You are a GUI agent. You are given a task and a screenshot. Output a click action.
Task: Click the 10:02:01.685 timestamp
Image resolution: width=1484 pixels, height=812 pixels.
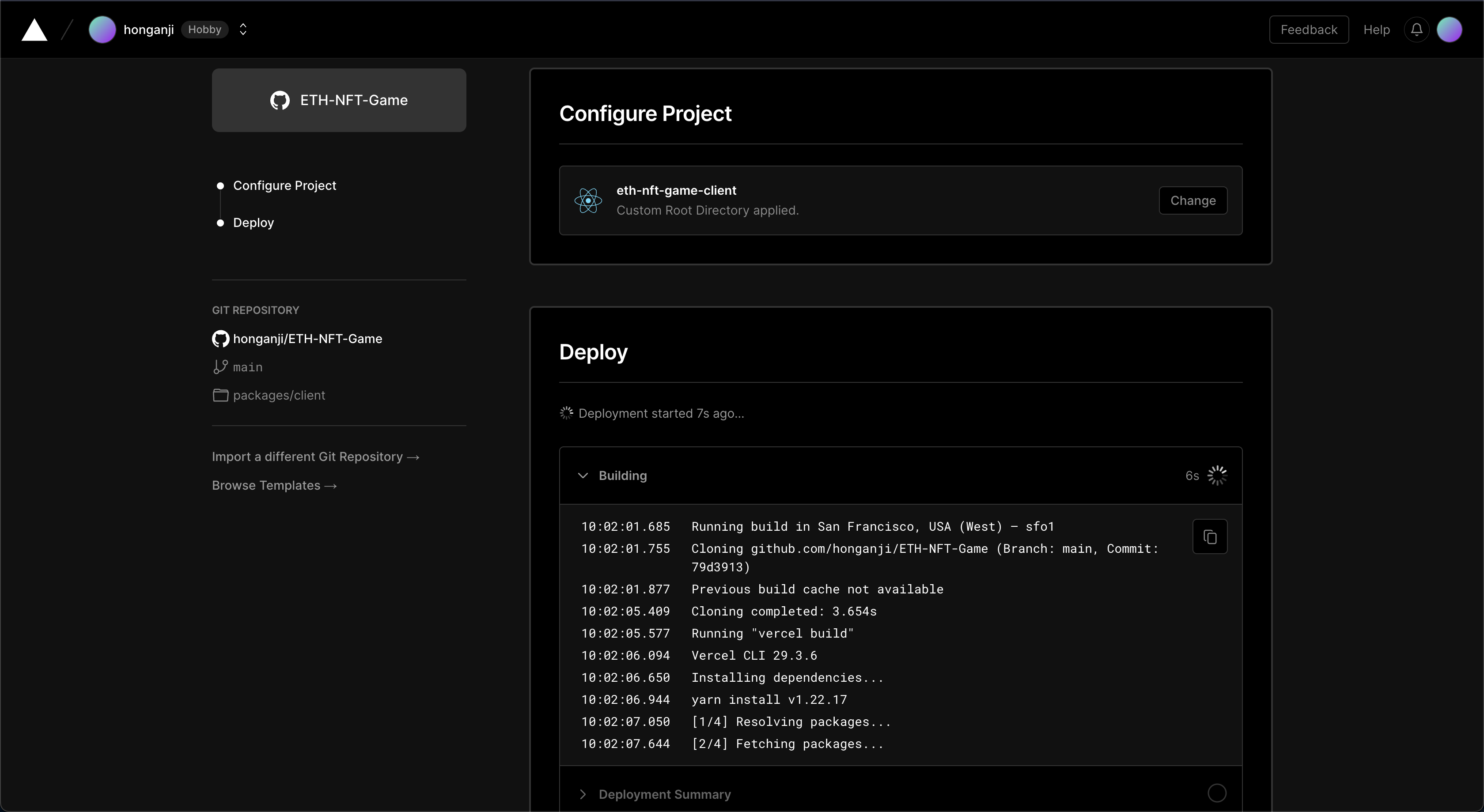(x=626, y=526)
